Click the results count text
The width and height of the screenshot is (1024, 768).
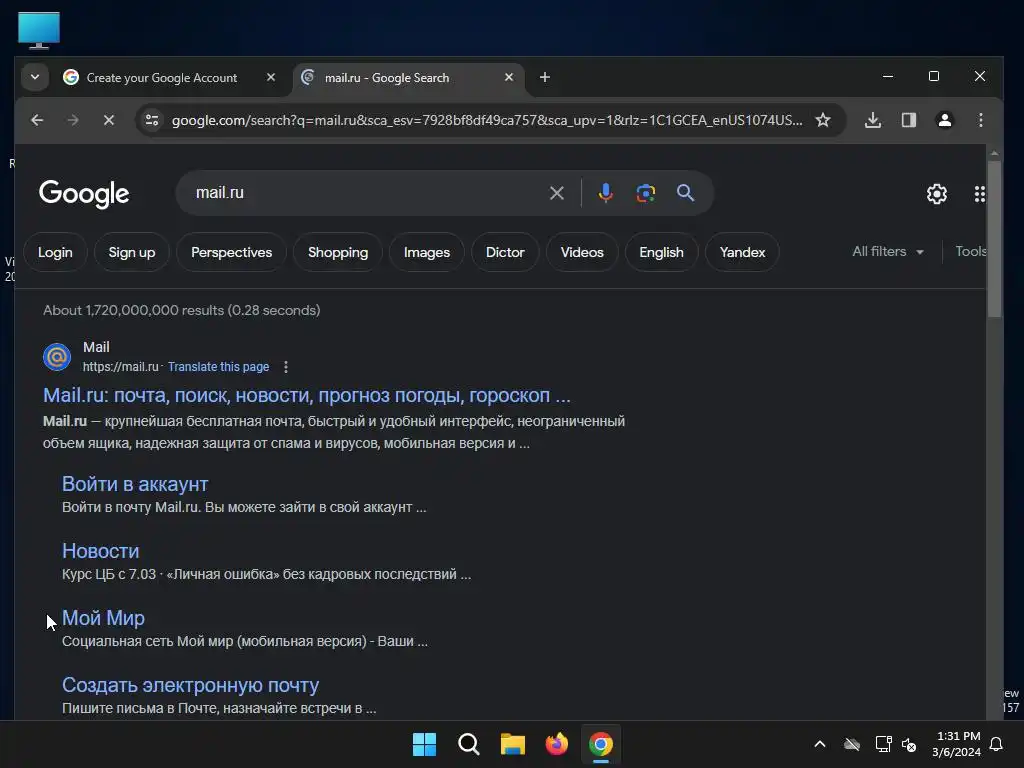pyautogui.click(x=182, y=310)
